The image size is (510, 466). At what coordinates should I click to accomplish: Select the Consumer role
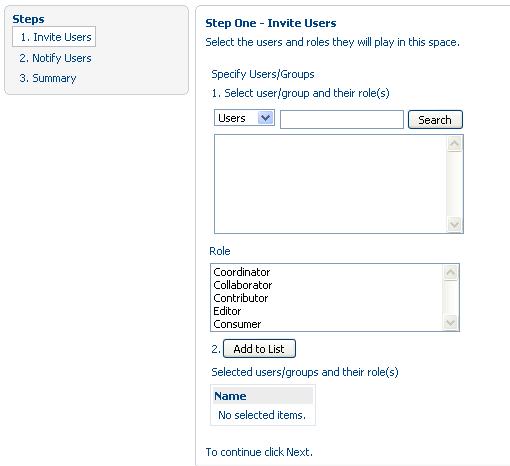click(237, 324)
